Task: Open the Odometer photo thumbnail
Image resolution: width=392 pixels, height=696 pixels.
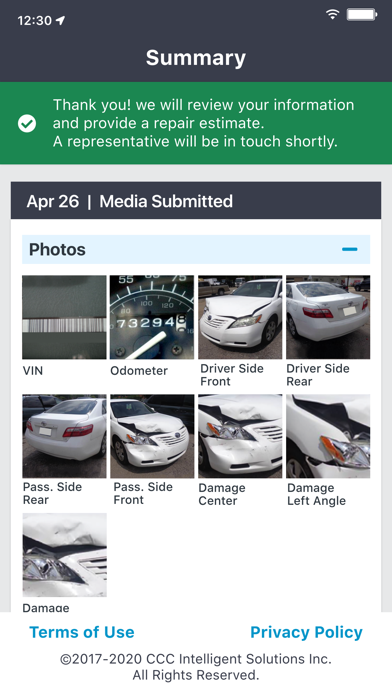Action: [152, 317]
